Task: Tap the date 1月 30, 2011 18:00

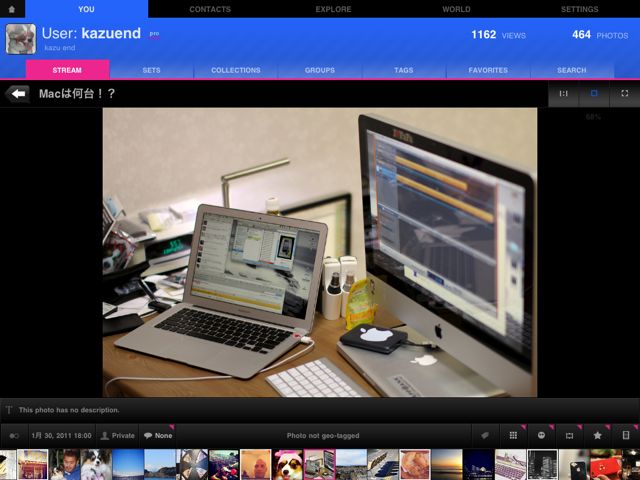Action: 61,436
